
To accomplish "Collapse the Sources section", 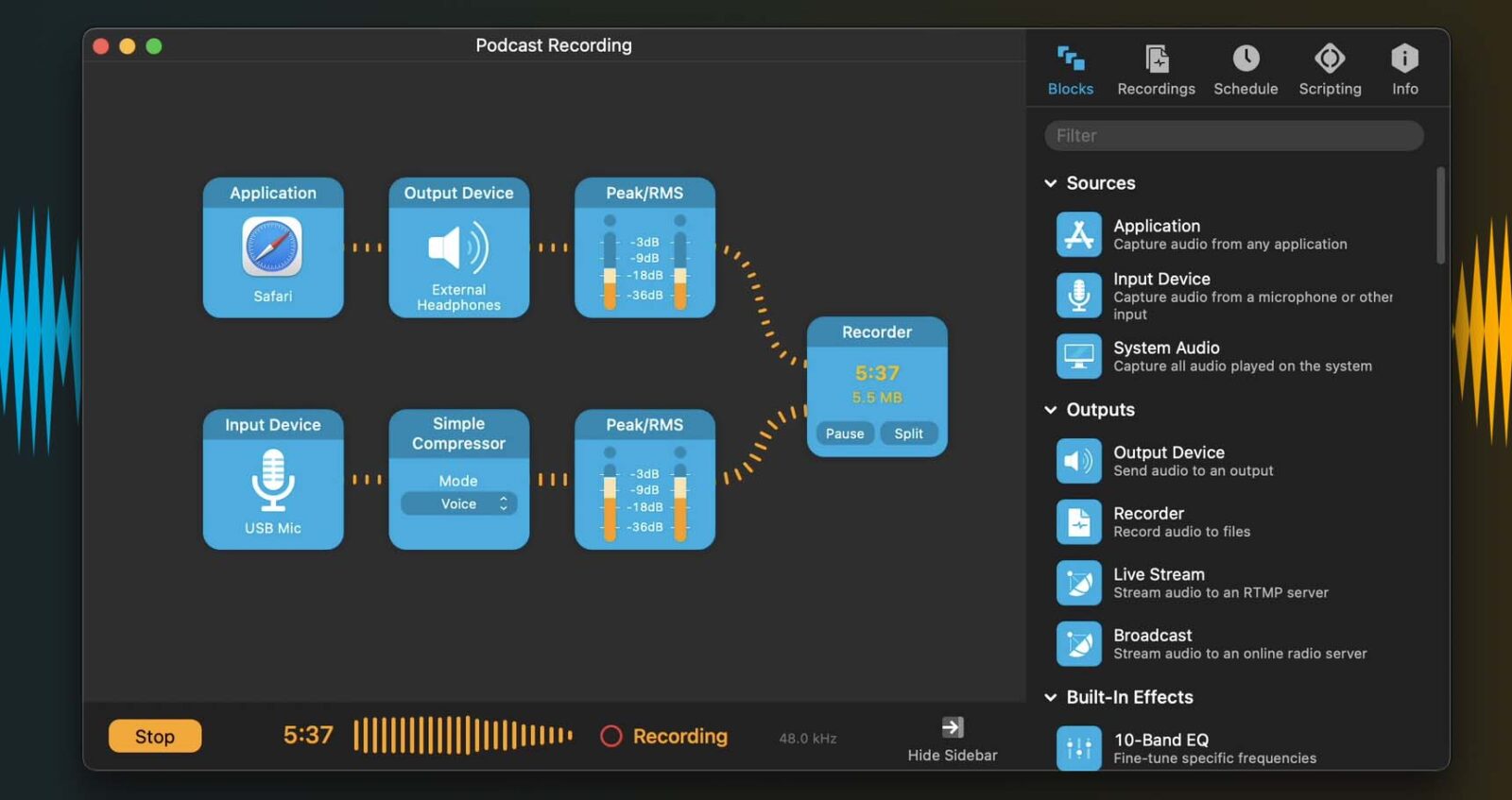I will point(1050,183).
